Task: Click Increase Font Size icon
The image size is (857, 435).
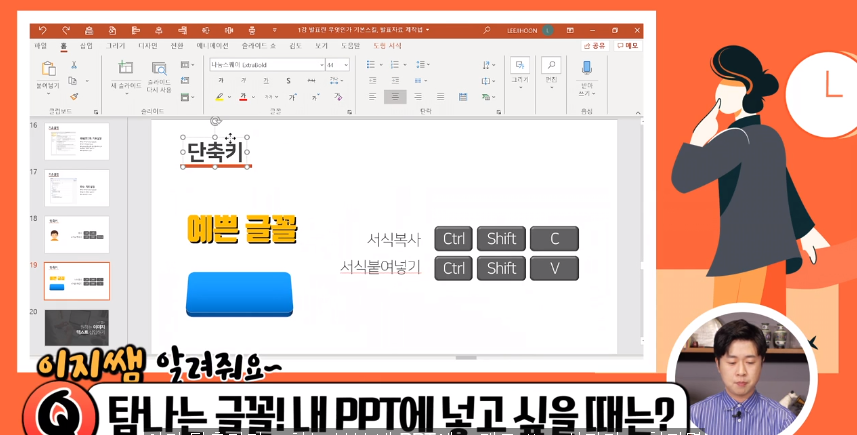Action: click(x=292, y=97)
